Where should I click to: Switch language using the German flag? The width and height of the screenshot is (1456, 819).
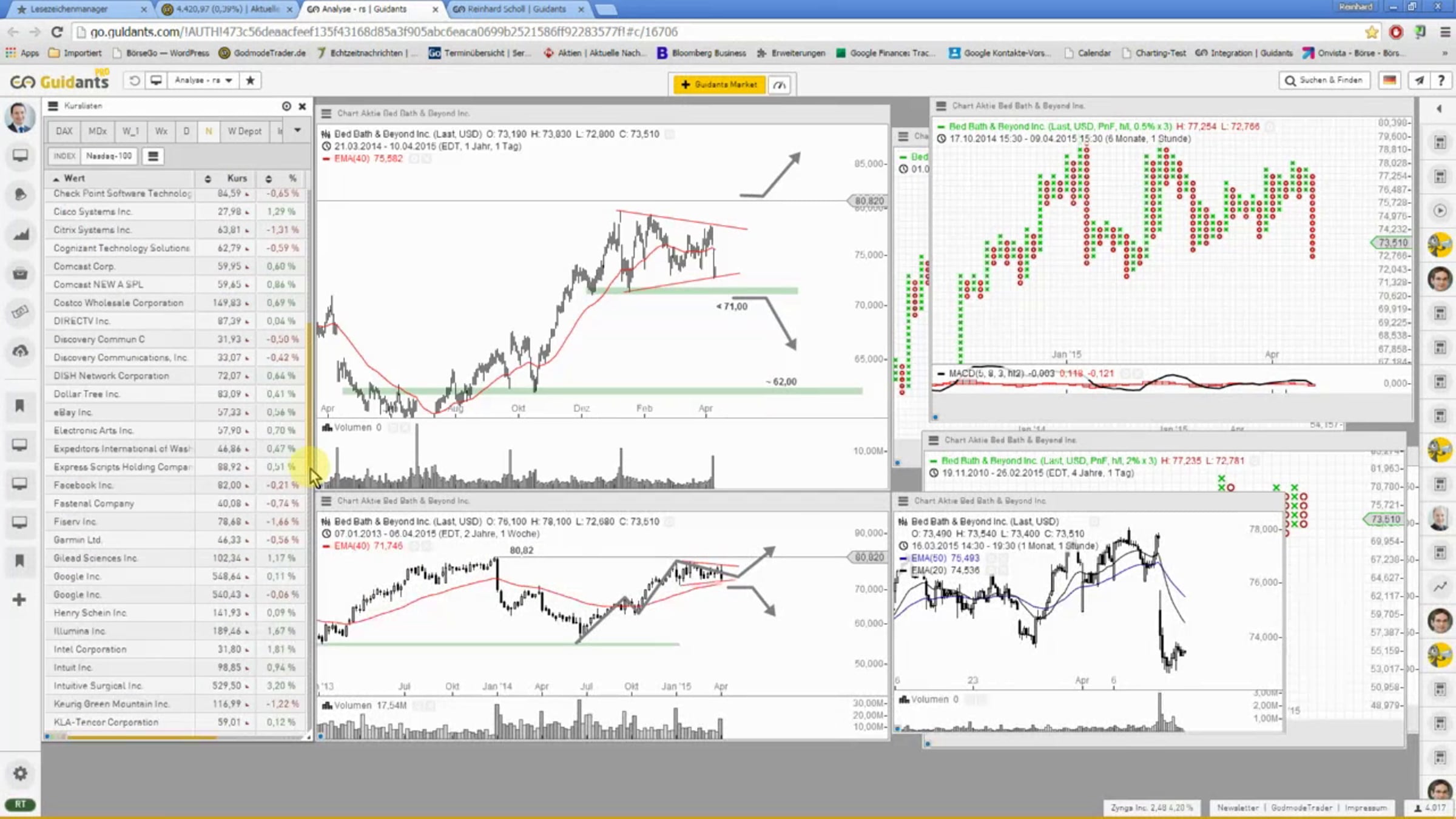click(x=1390, y=80)
